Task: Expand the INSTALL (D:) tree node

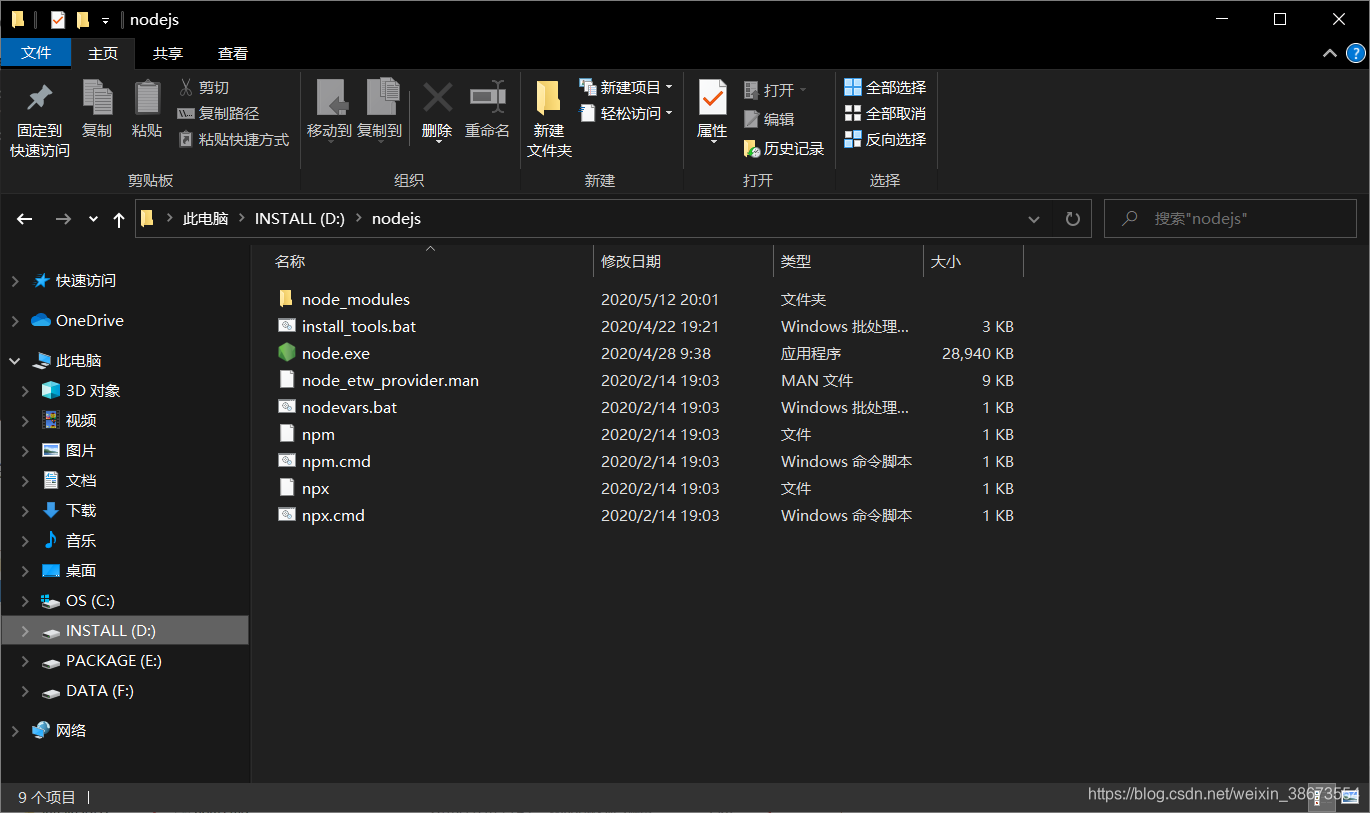Action: pyautogui.click(x=26, y=631)
